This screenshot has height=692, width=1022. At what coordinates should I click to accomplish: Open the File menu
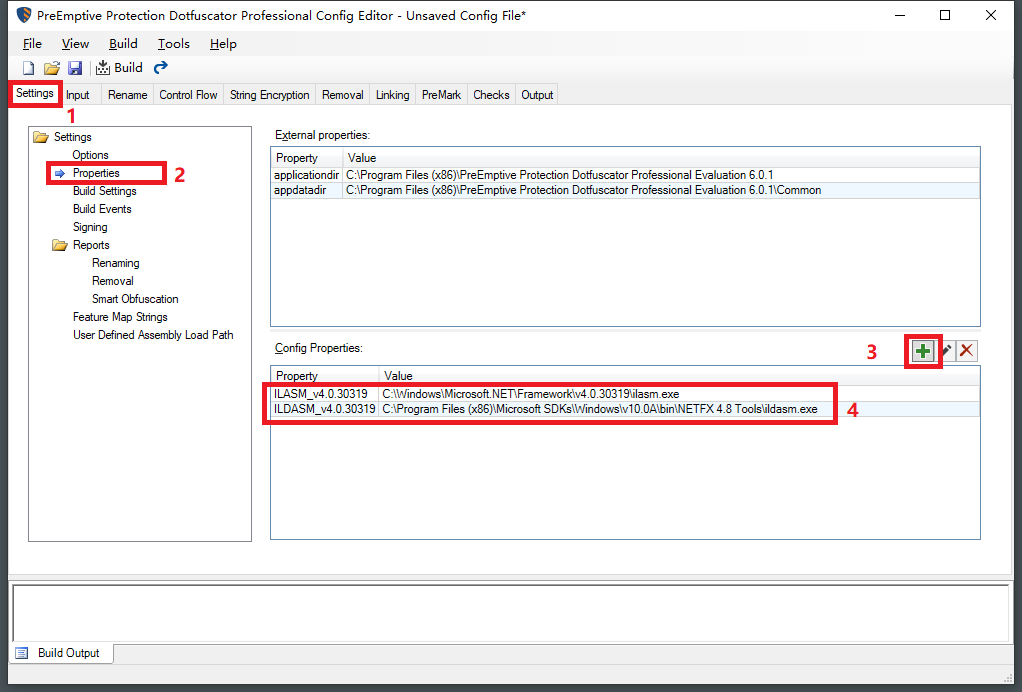[x=32, y=44]
